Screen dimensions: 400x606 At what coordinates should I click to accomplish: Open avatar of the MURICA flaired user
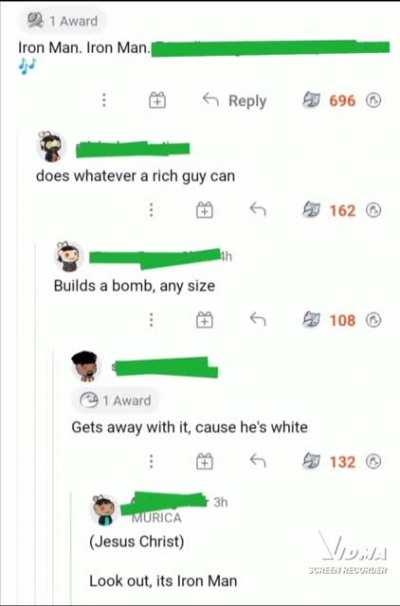coord(104,510)
